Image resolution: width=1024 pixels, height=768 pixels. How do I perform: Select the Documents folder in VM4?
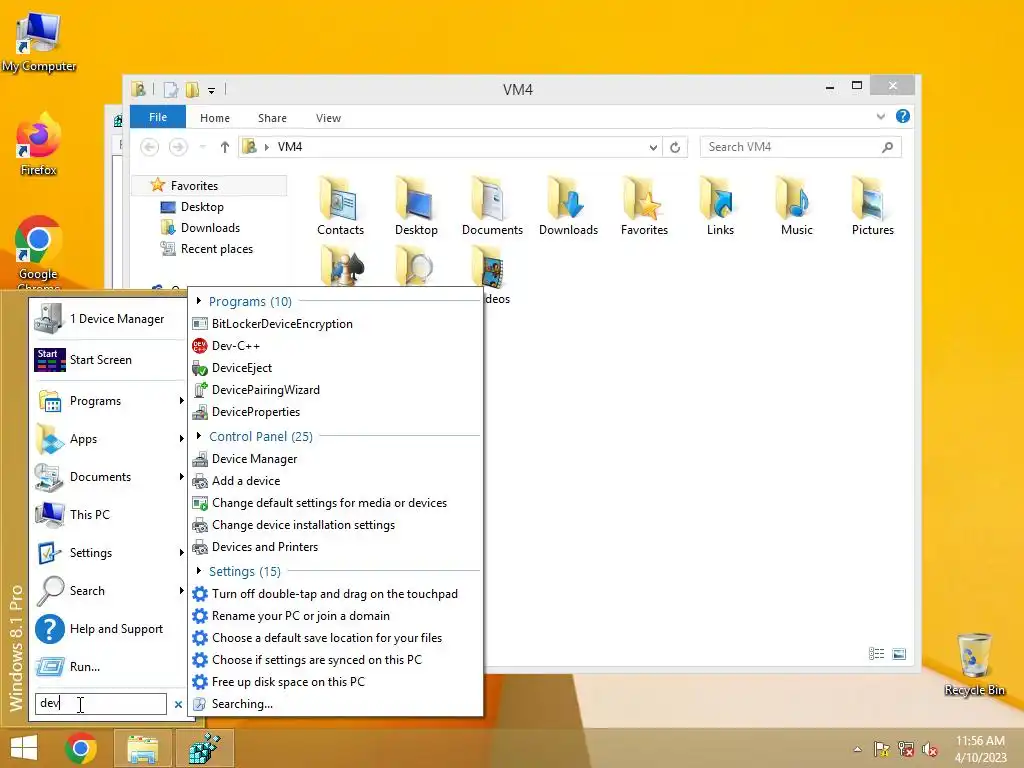click(x=492, y=206)
